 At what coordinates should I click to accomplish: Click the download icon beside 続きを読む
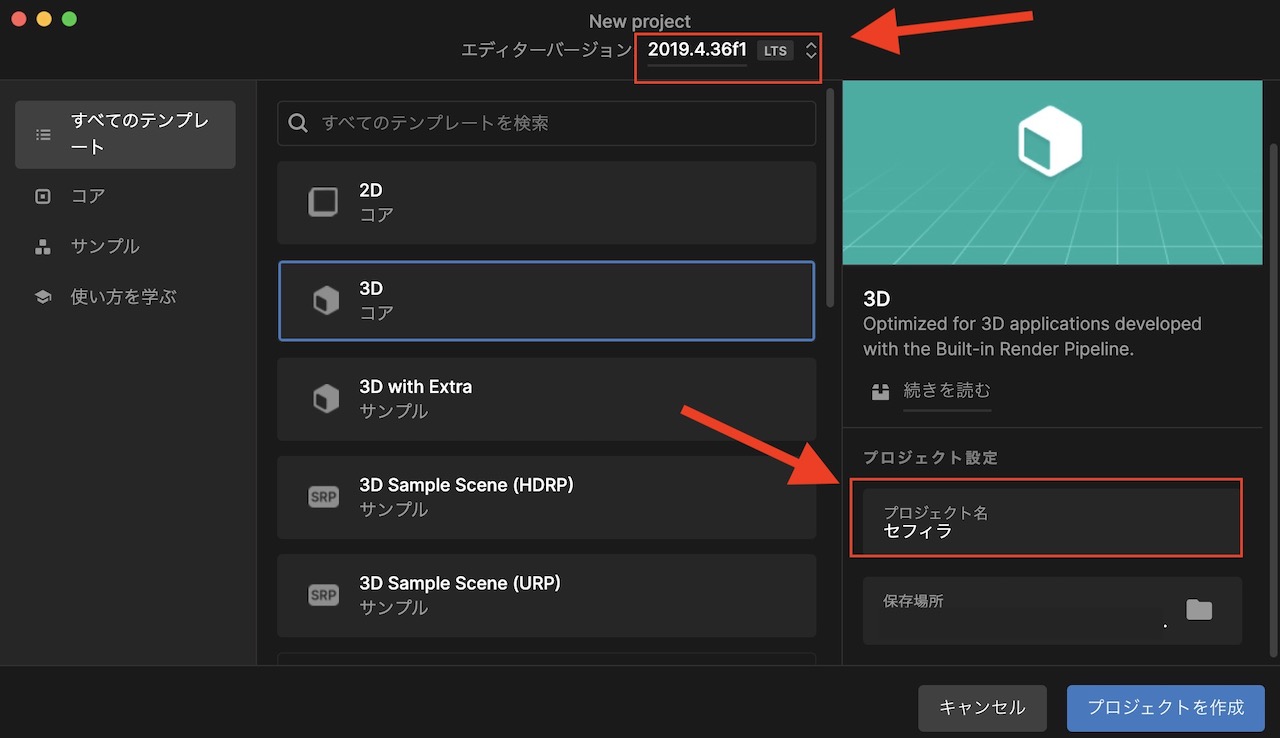[x=880, y=391]
